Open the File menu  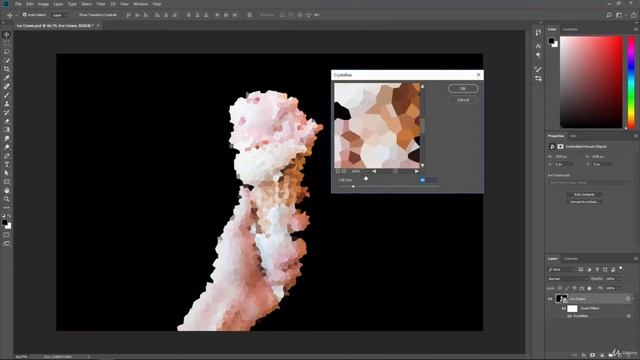(x=18, y=4)
